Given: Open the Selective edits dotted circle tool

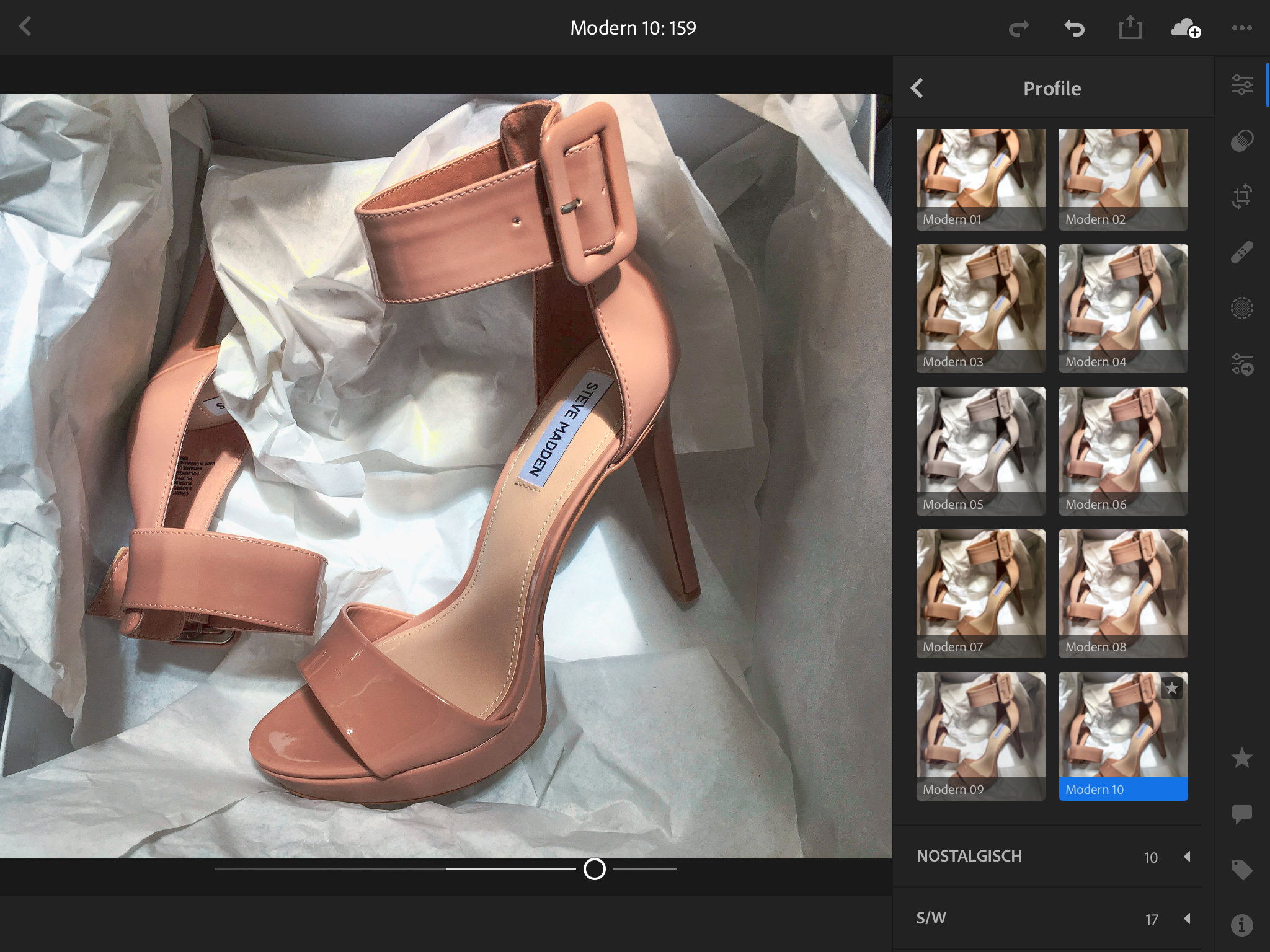Looking at the screenshot, I should pyautogui.click(x=1241, y=308).
